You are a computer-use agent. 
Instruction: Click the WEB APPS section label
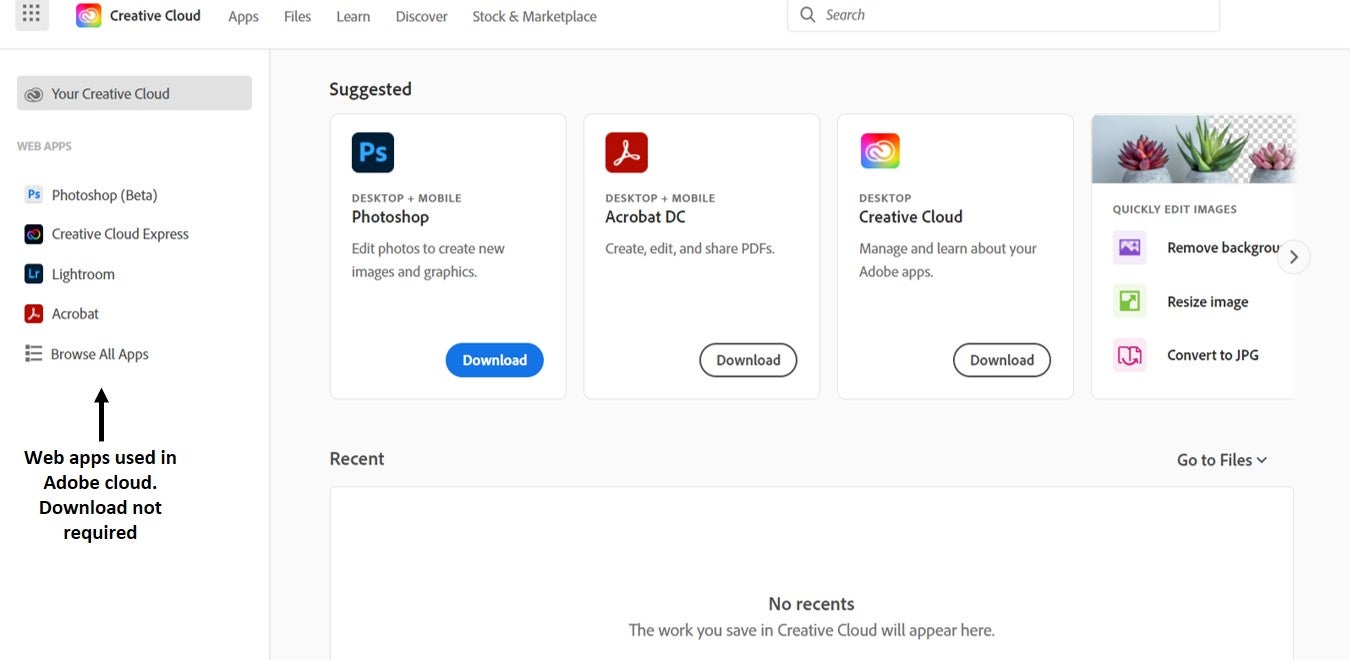coord(44,146)
